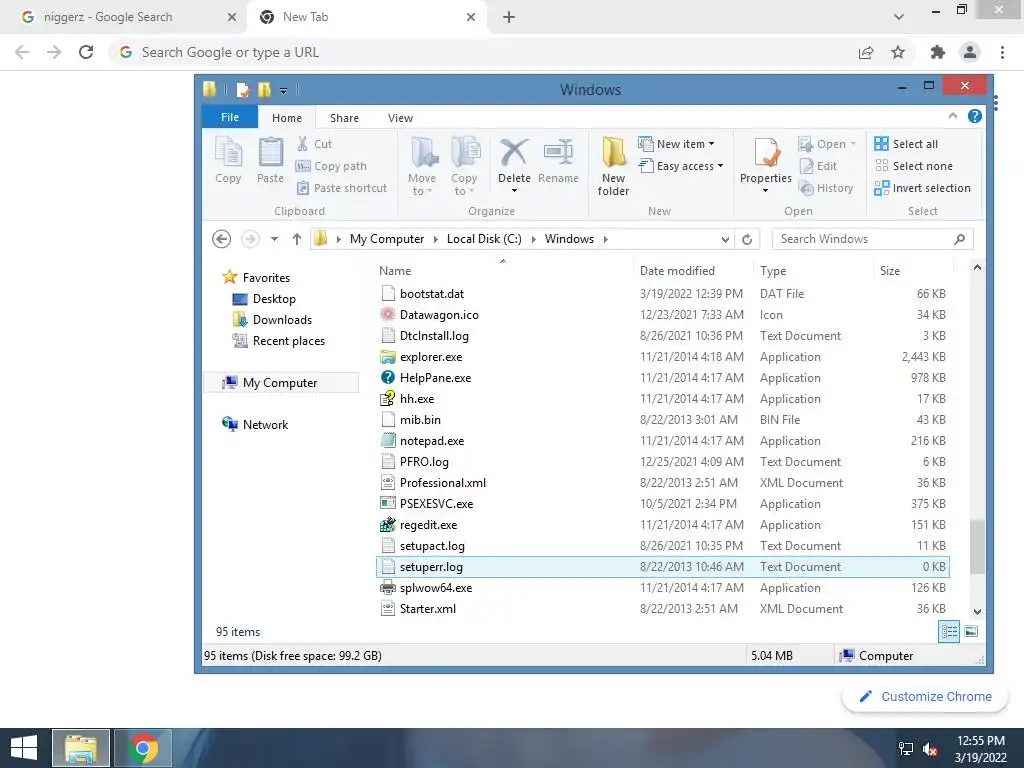
Task: Click the Rename icon
Action: click(558, 153)
